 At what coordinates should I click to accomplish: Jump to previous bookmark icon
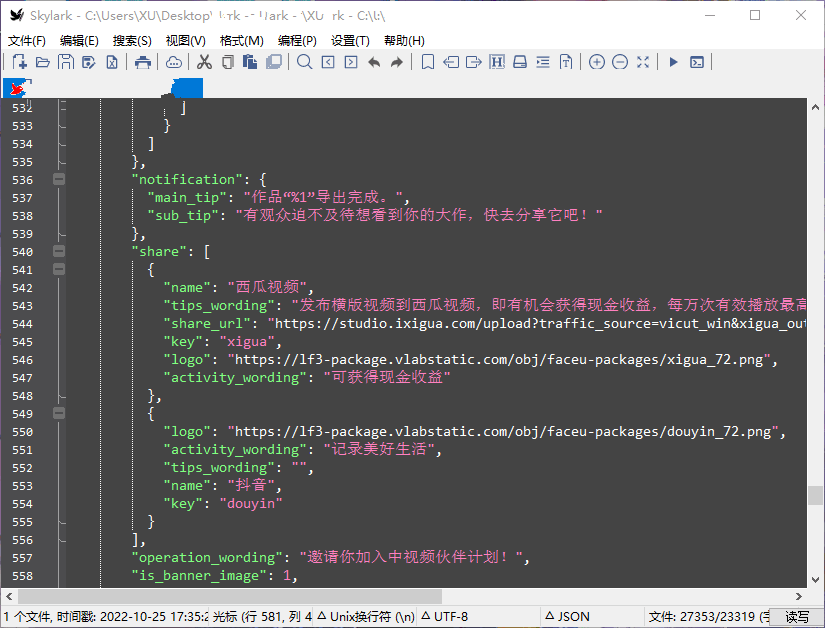[451, 62]
